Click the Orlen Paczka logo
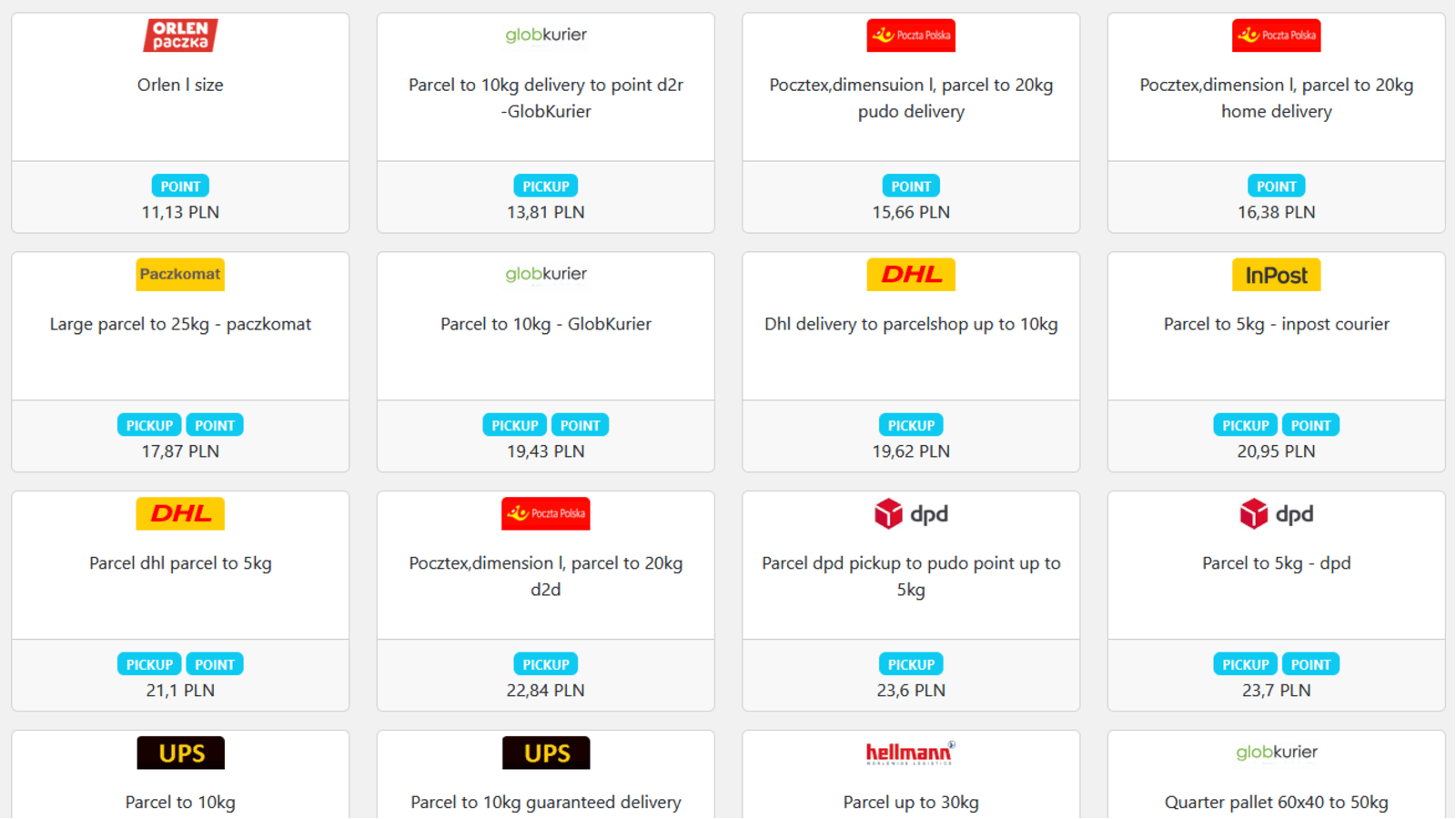Viewport: 1456px width, 819px height. click(180, 35)
